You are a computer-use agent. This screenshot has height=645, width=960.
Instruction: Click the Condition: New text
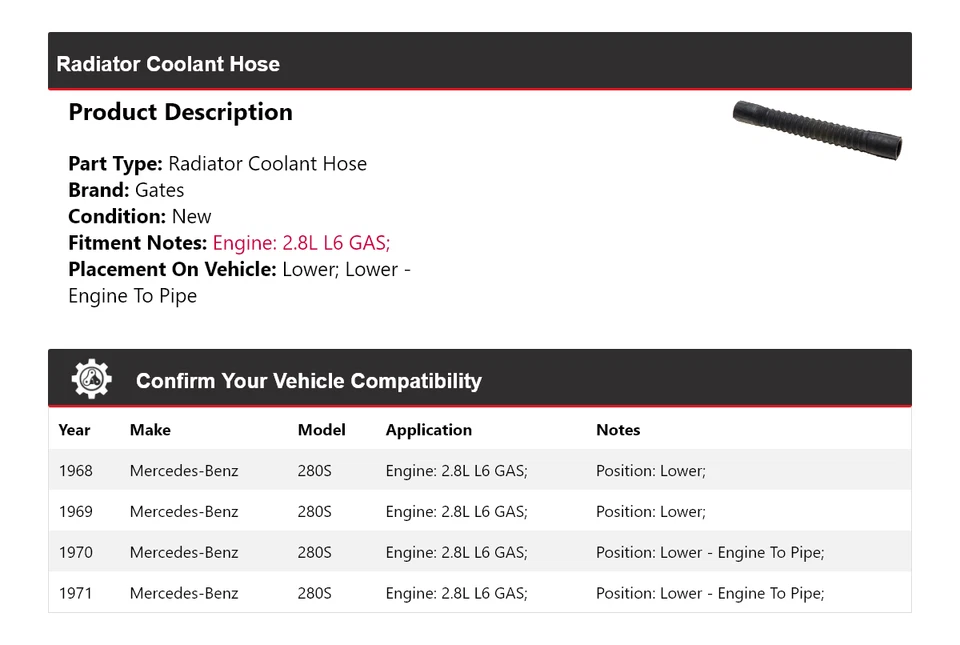click(x=140, y=217)
